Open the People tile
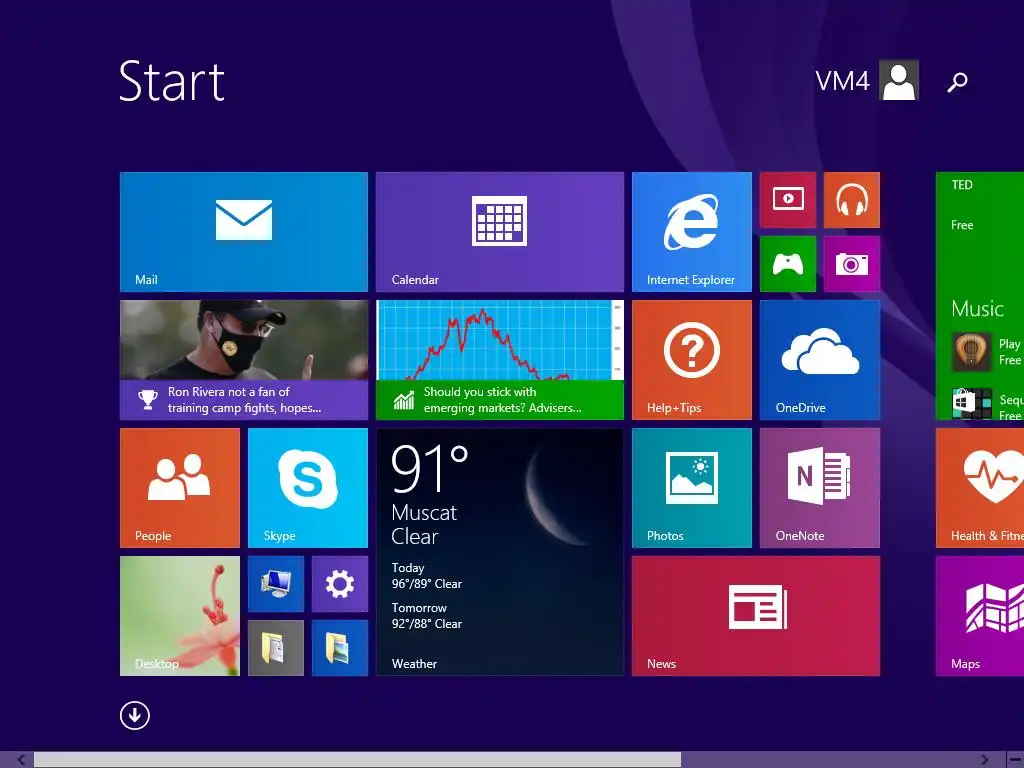 180,488
